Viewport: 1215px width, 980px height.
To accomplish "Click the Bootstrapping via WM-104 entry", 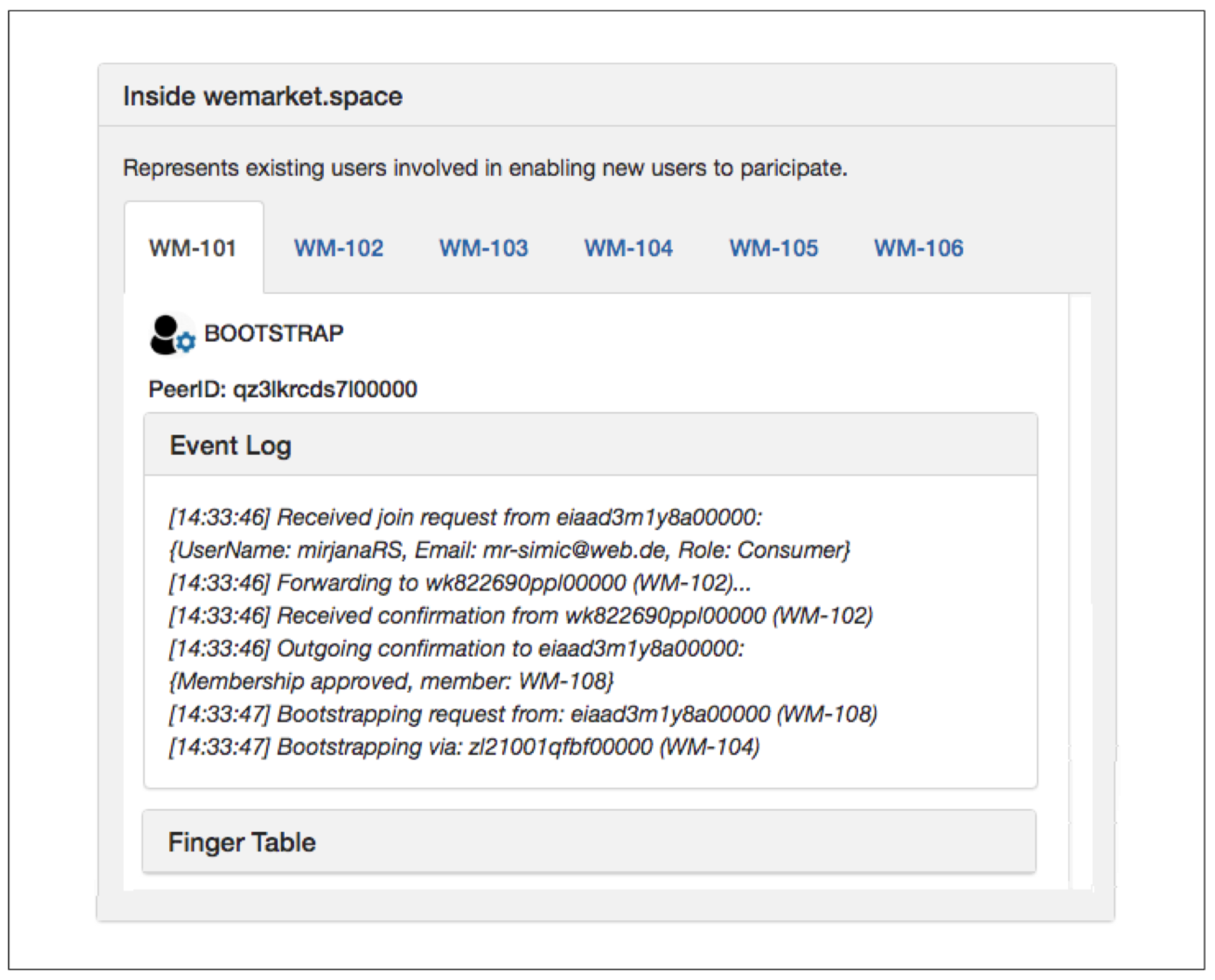I will (464, 747).
